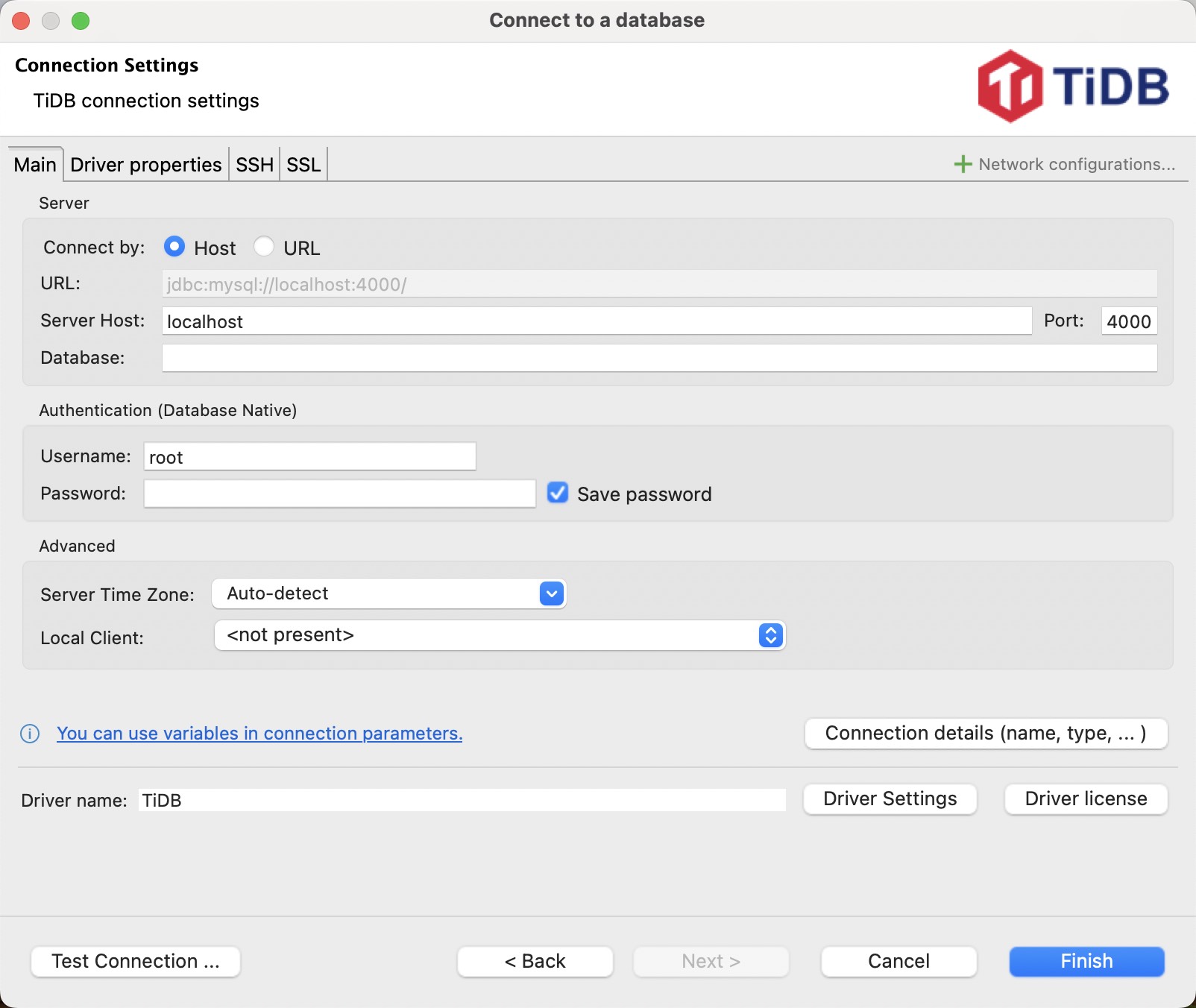The height and width of the screenshot is (1008, 1196).
Task: Click the Database input field
Action: pyautogui.click(x=659, y=358)
